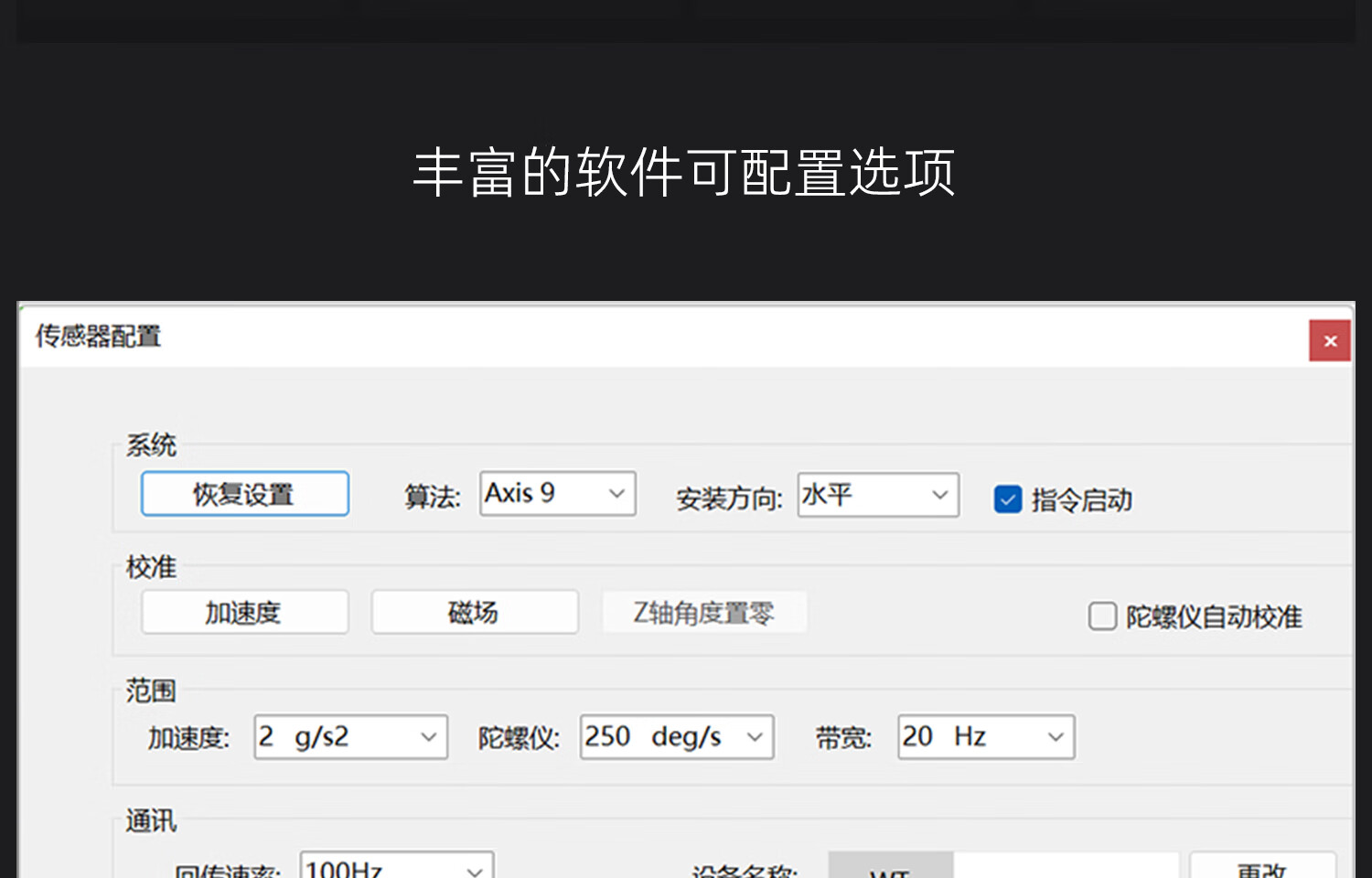Start 加速度 calibration button
This screenshot has height=878, width=1372.
click(x=244, y=612)
